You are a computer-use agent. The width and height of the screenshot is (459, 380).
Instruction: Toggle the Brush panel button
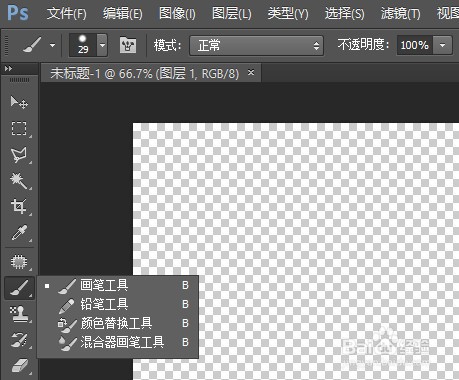pyautogui.click(x=128, y=45)
